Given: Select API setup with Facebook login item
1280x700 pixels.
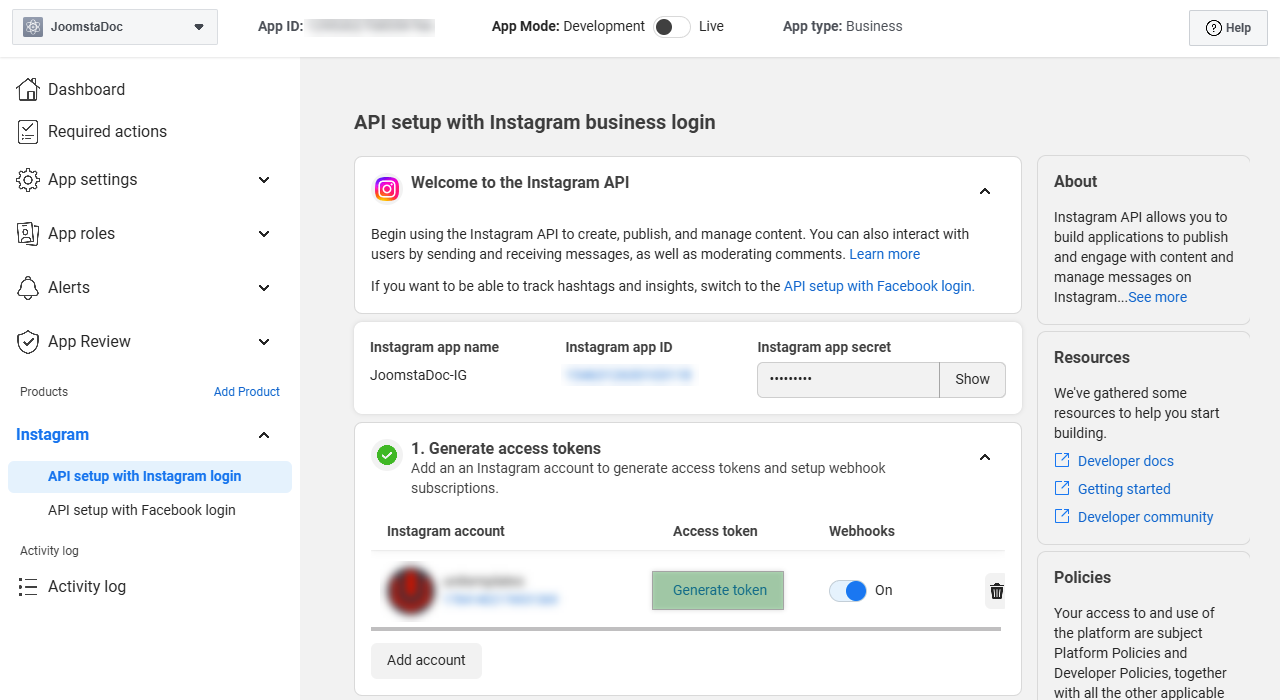Looking at the screenshot, I should click(142, 510).
